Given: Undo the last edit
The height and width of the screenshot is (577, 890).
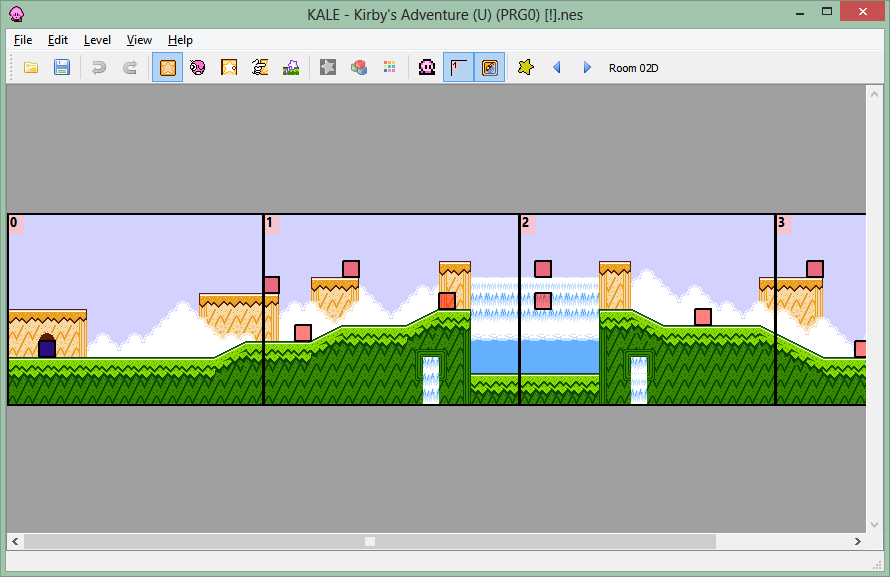Looking at the screenshot, I should pos(99,68).
